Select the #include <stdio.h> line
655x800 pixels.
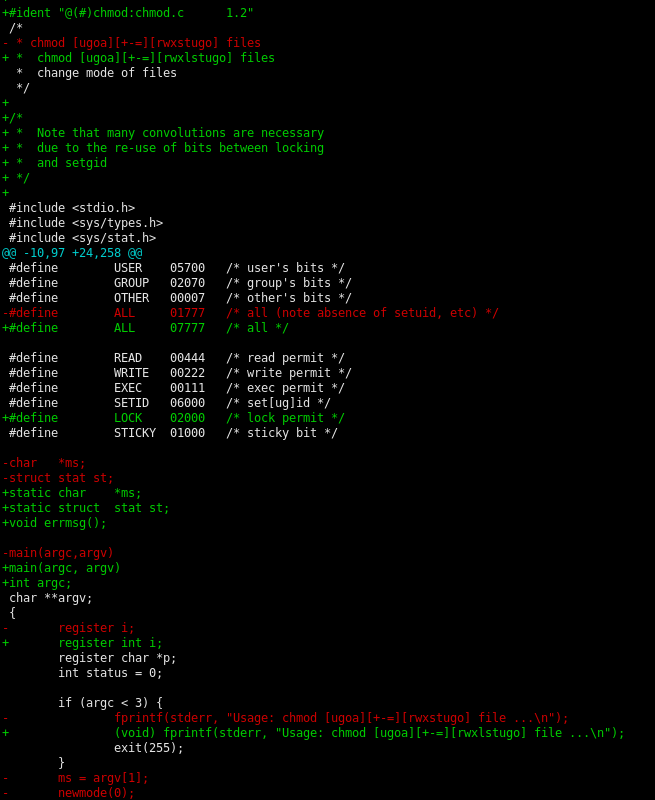(x=72, y=208)
